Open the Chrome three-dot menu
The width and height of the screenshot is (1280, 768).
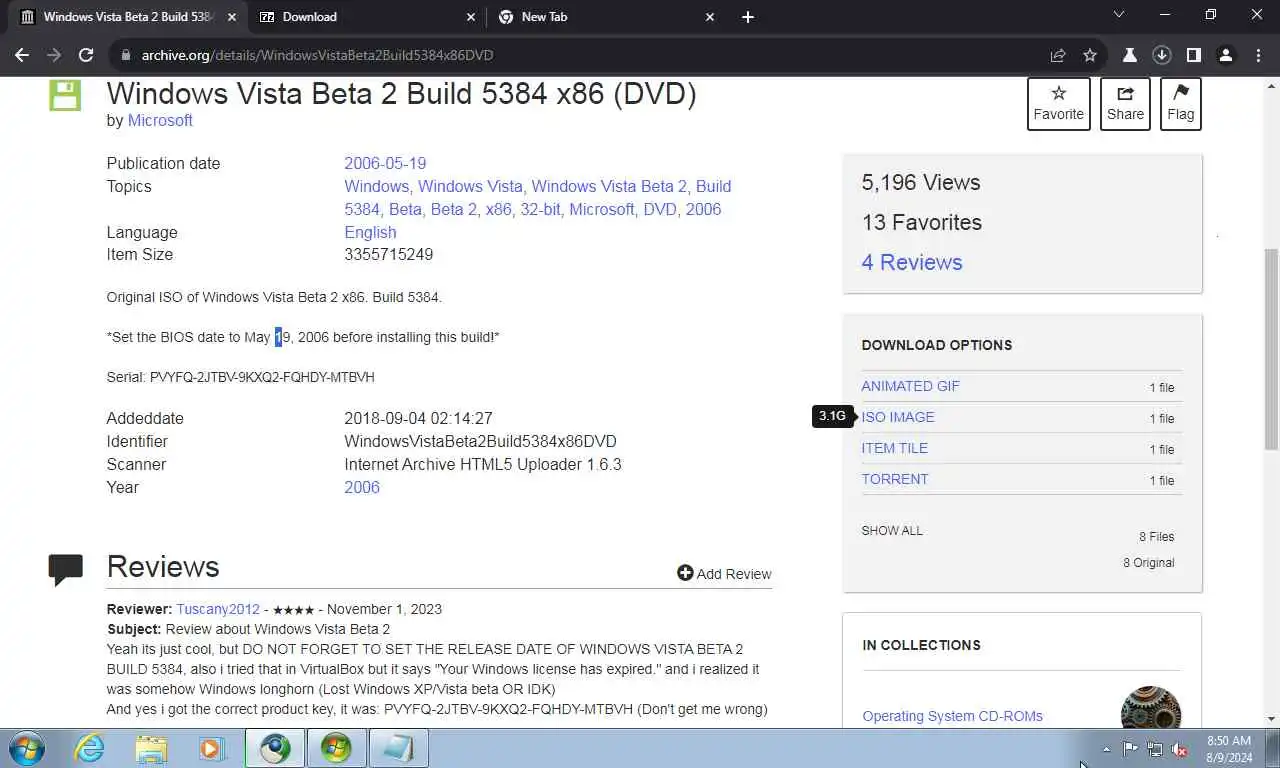pos(1257,55)
